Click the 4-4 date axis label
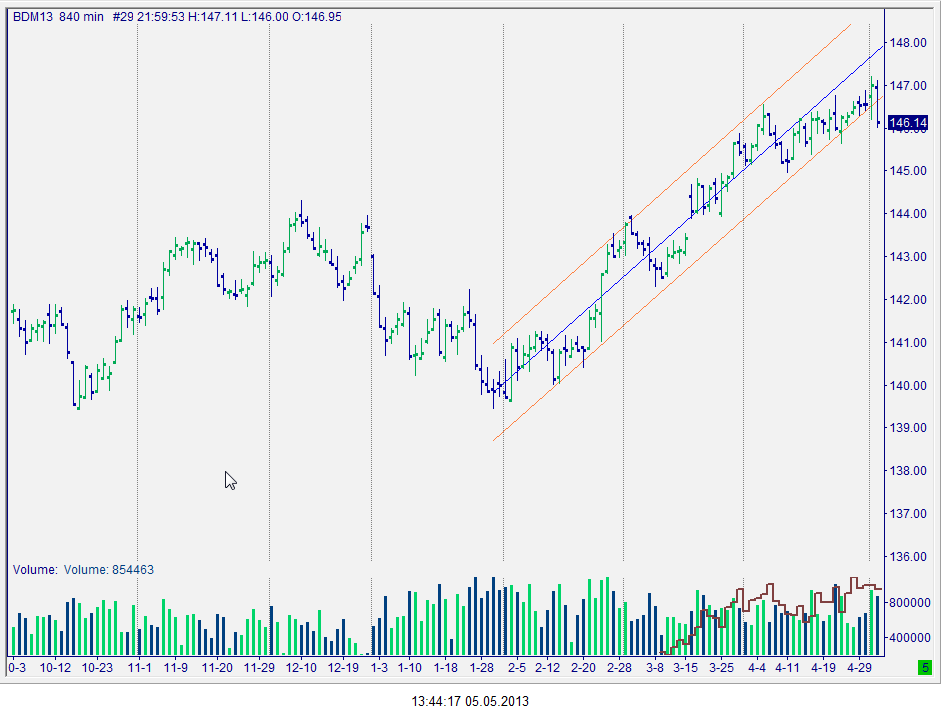 [757, 668]
